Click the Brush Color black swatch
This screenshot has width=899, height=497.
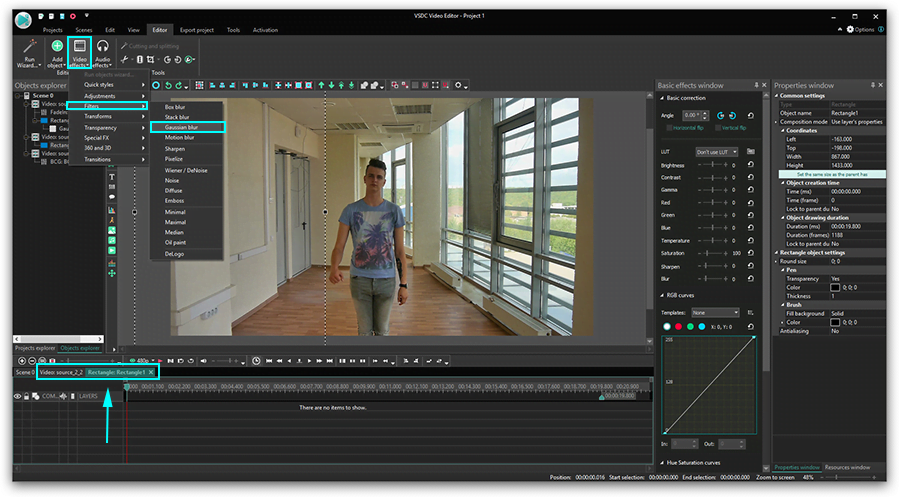835,323
